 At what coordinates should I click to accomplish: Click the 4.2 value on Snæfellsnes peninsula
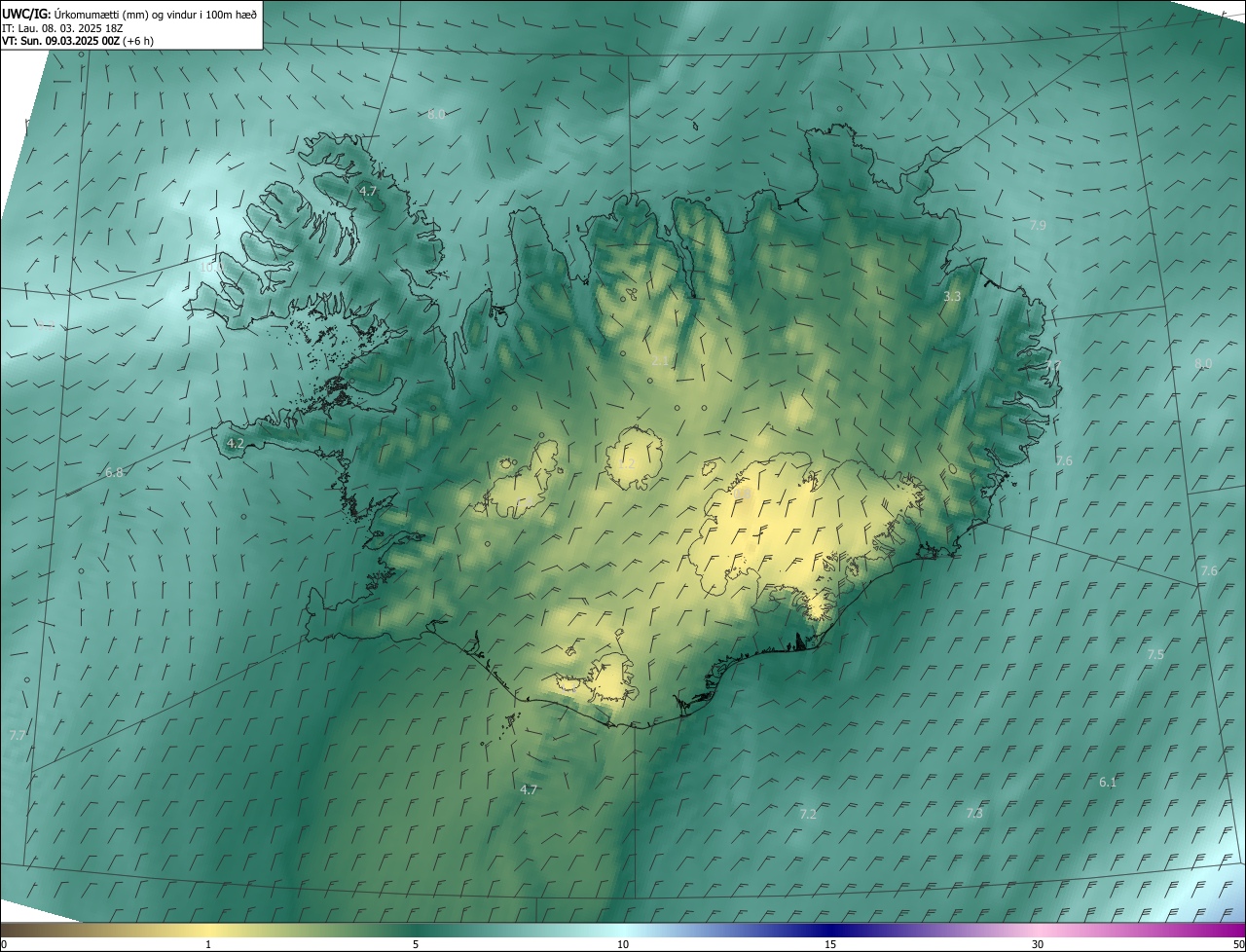tap(235, 443)
